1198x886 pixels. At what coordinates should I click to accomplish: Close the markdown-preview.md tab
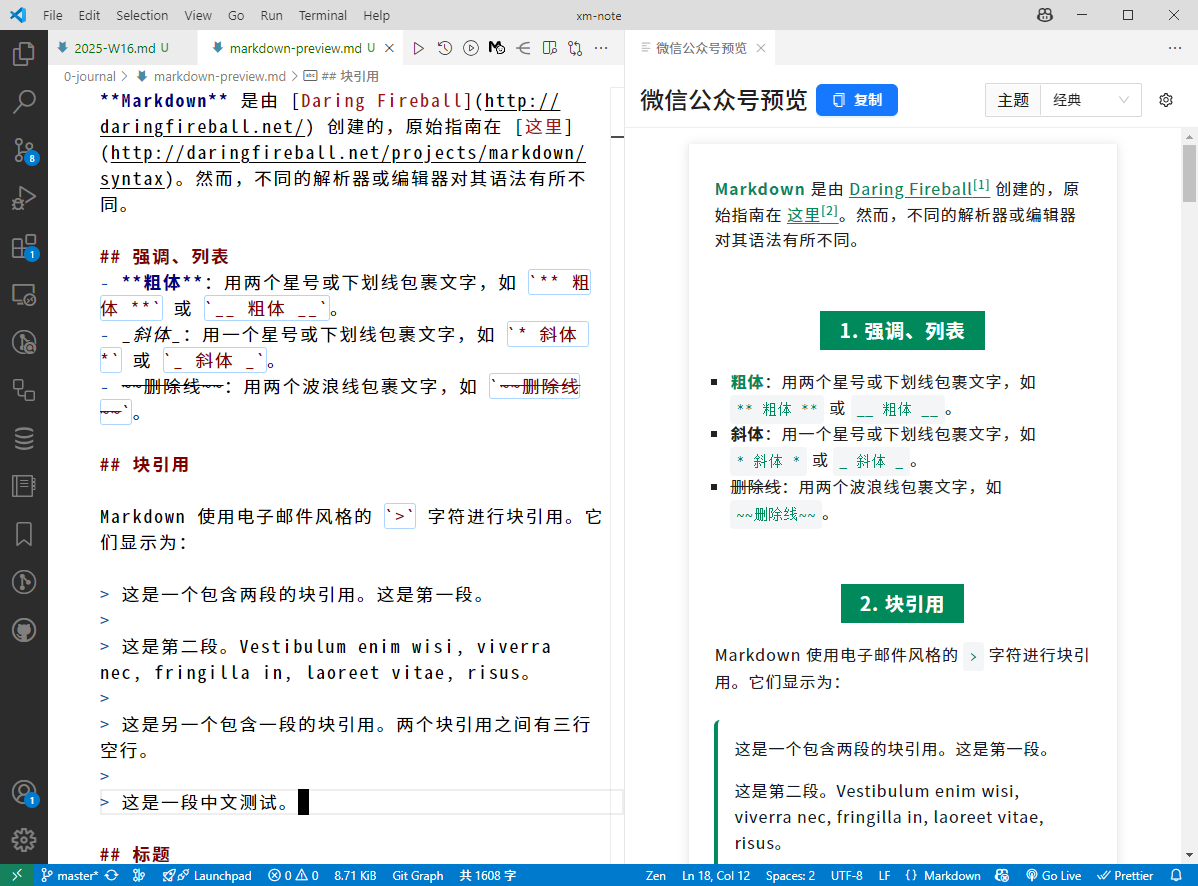[389, 48]
